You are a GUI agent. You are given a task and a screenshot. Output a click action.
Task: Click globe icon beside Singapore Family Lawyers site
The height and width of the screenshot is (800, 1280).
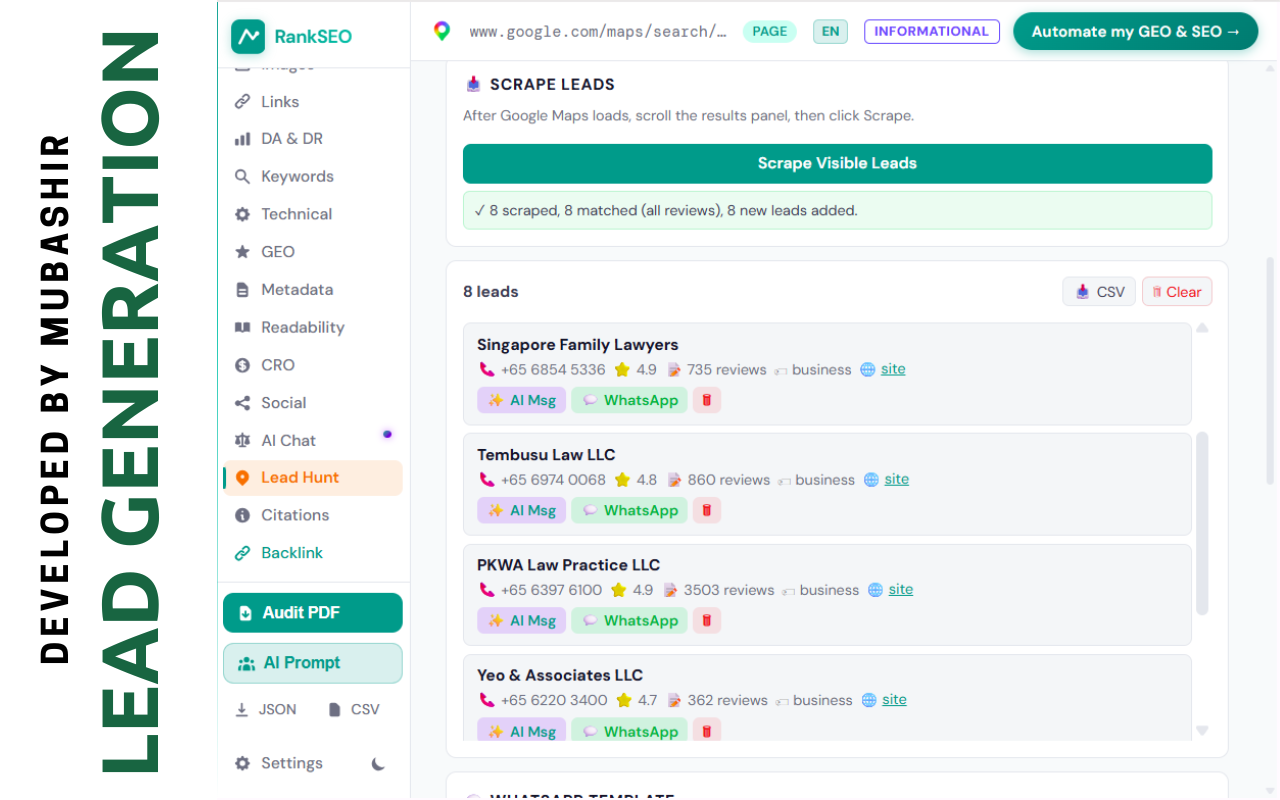pos(868,369)
